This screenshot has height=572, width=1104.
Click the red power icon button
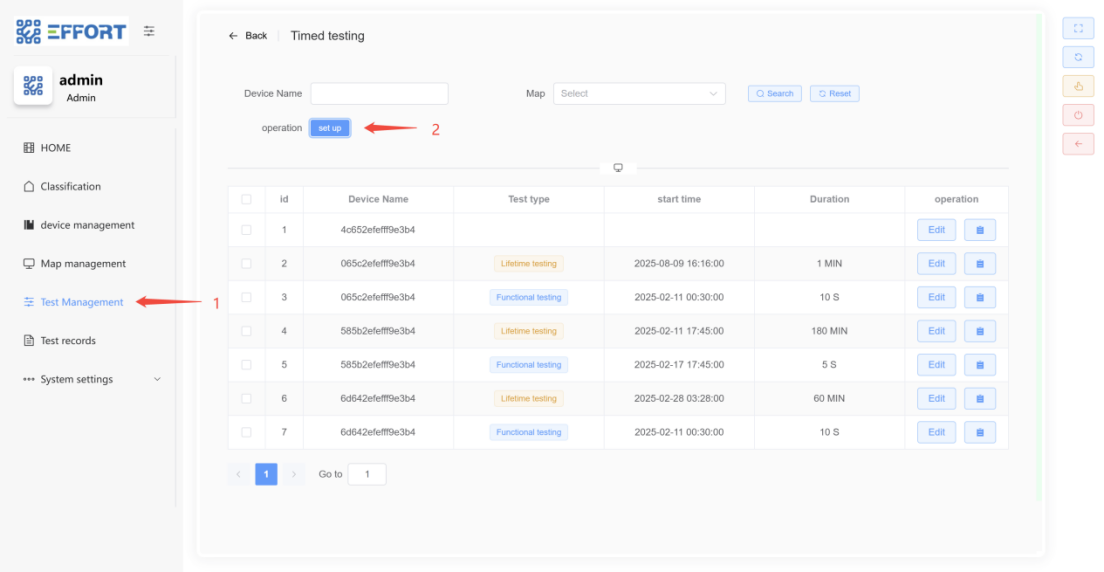pos(1077,115)
